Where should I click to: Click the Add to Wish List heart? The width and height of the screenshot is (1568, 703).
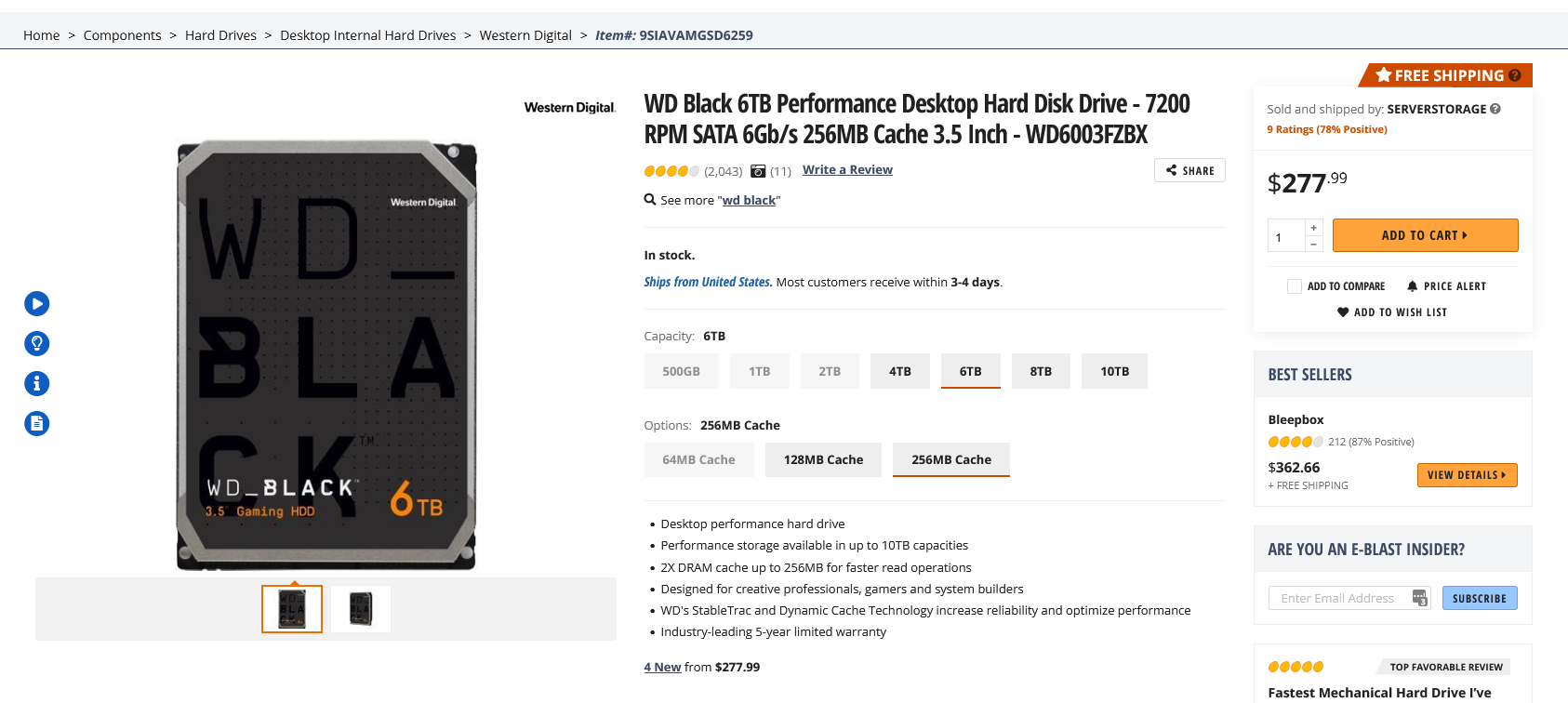[x=1343, y=312]
